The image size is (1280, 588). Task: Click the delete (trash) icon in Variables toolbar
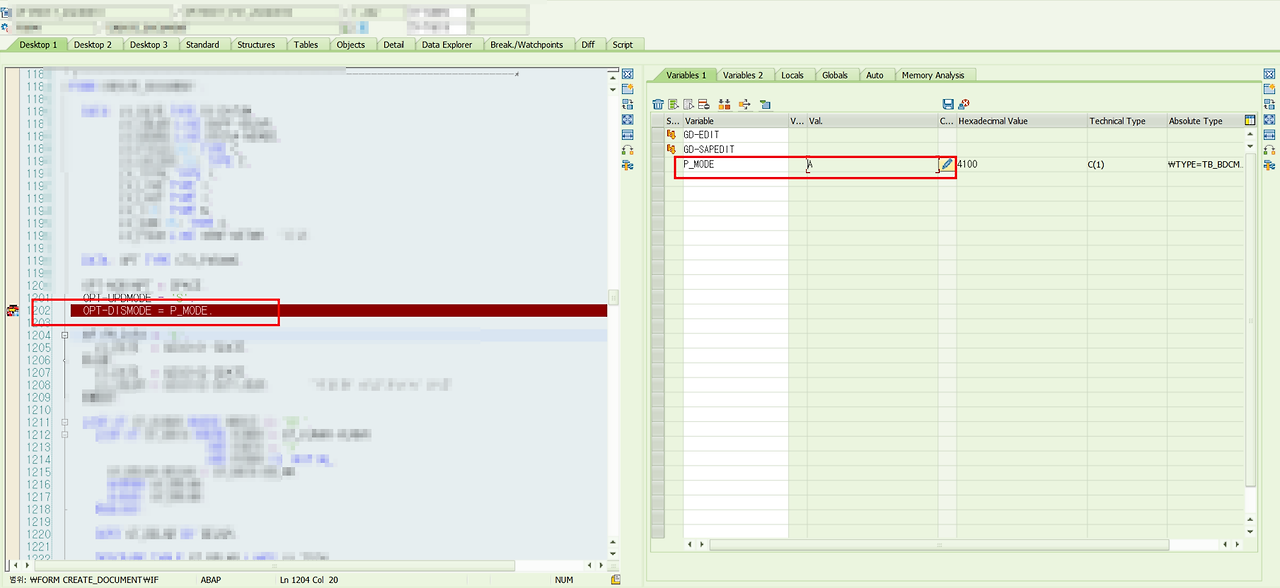point(658,104)
